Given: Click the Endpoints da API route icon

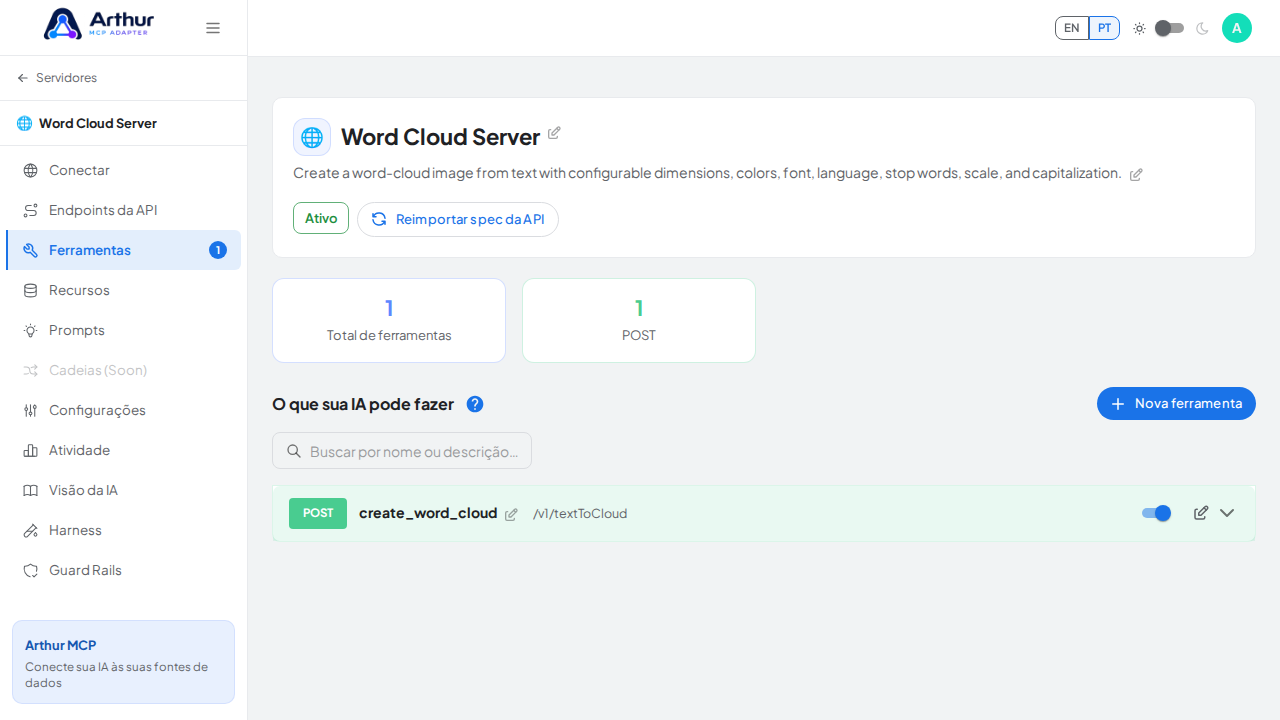Looking at the screenshot, I should [x=30, y=210].
